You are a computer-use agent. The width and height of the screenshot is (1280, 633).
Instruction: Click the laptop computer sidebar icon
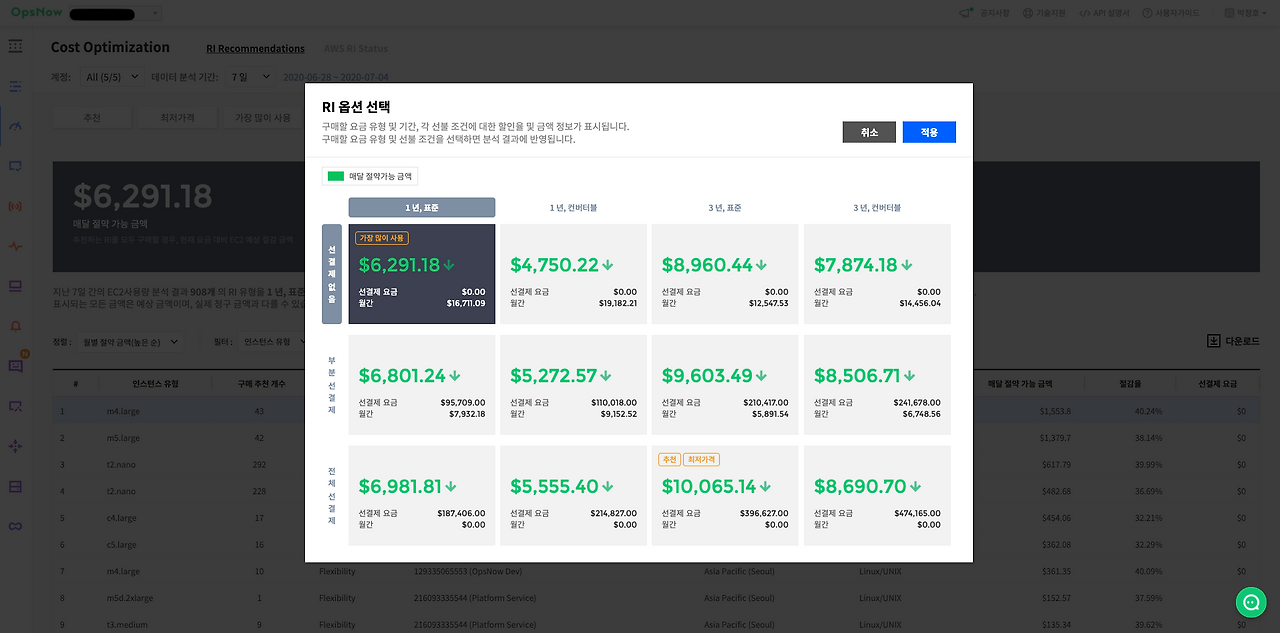click(x=15, y=286)
